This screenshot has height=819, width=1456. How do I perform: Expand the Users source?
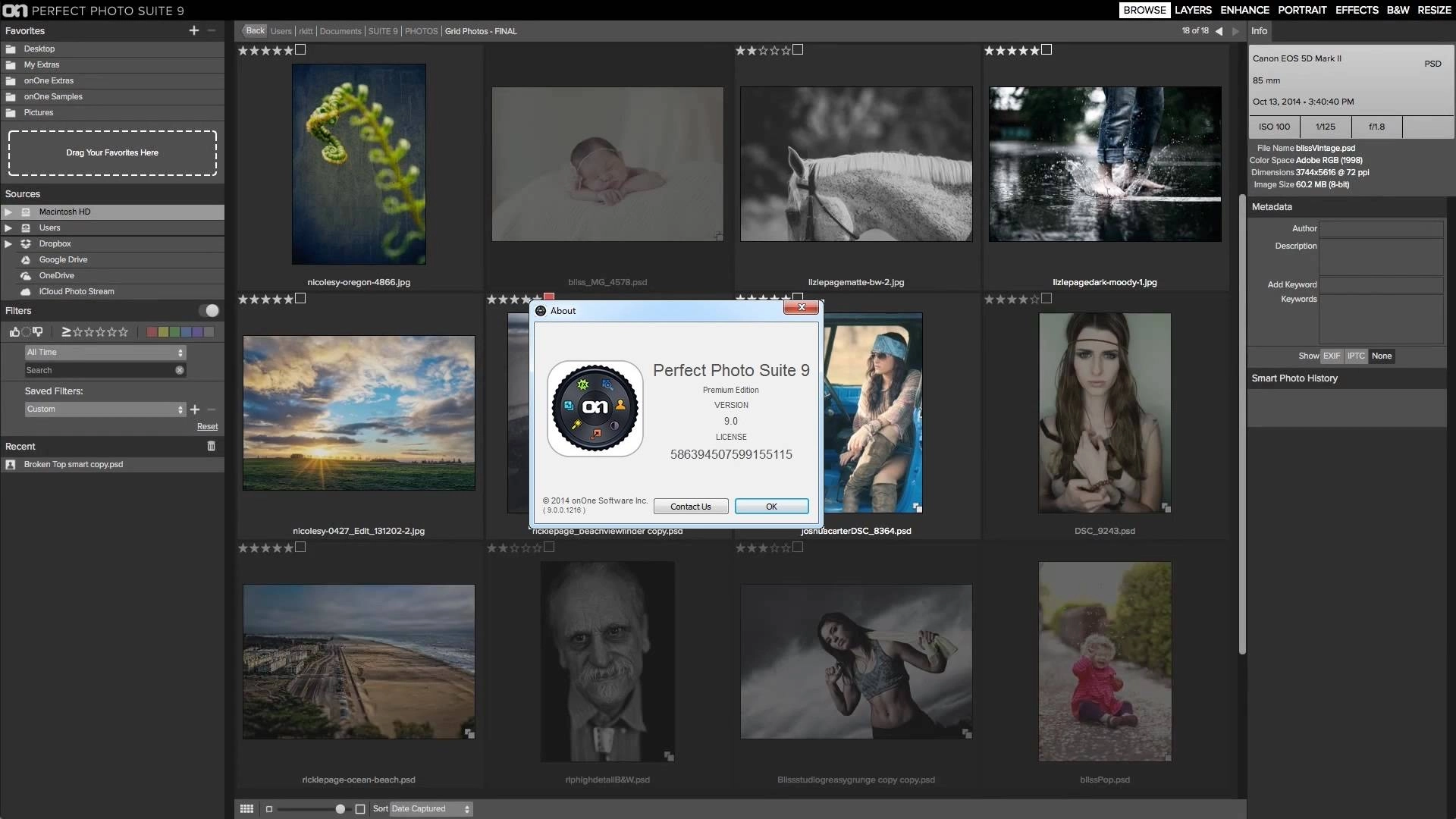pos(8,227)
